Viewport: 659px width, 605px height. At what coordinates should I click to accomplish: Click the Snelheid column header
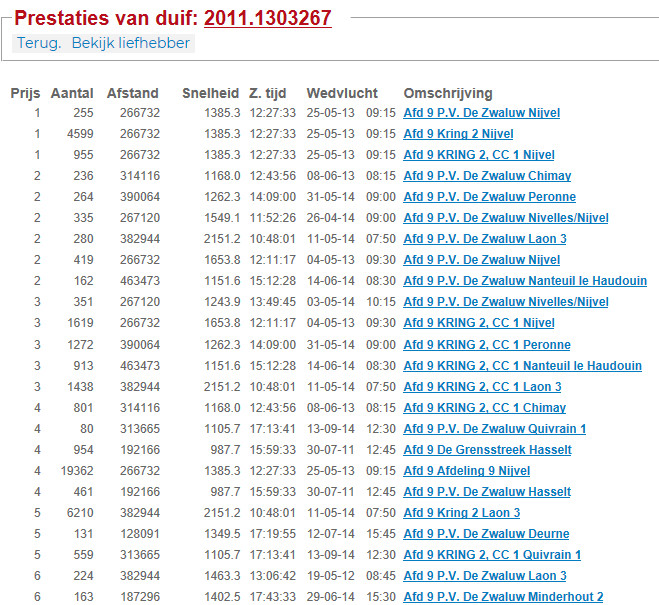pyautogui.click(x=210, y=93)
